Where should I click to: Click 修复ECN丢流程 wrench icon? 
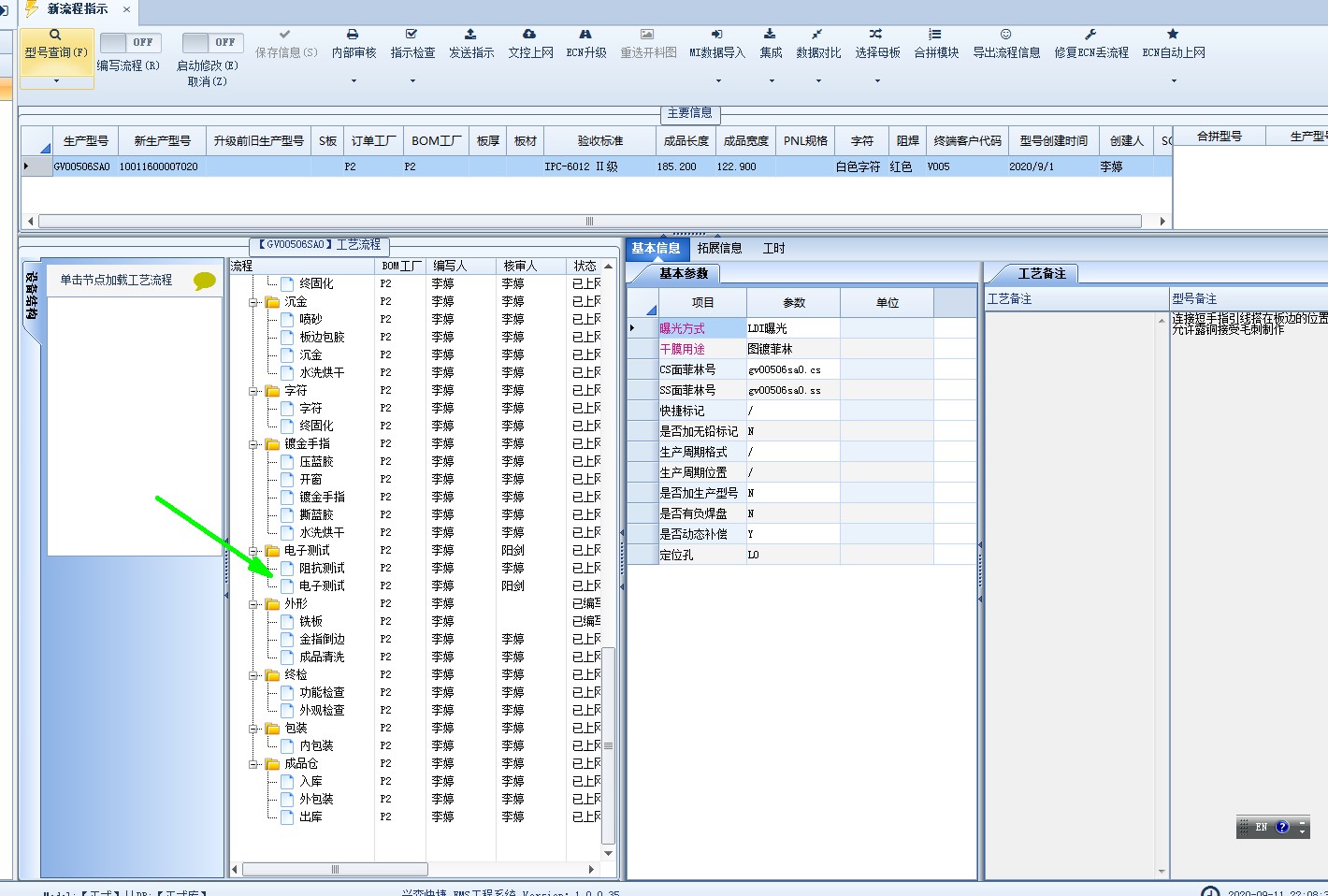coord(1090,35)
